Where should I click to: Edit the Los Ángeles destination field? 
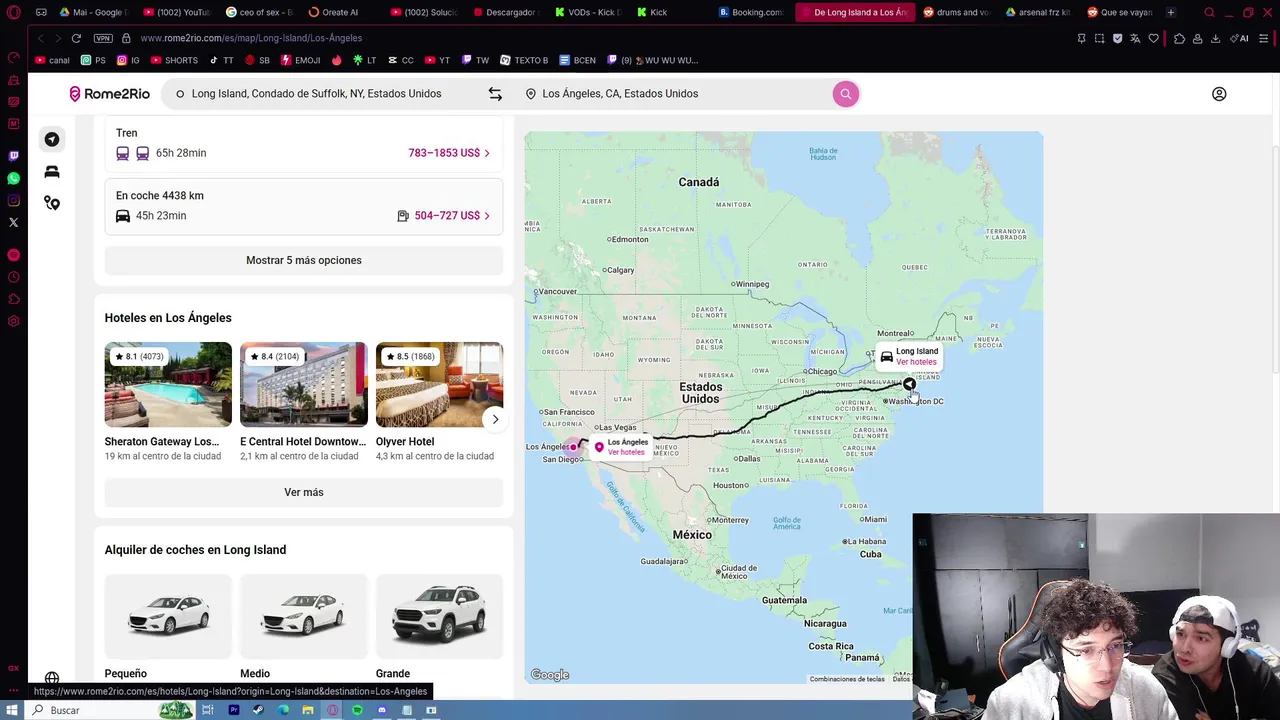(x=675, y=94)
